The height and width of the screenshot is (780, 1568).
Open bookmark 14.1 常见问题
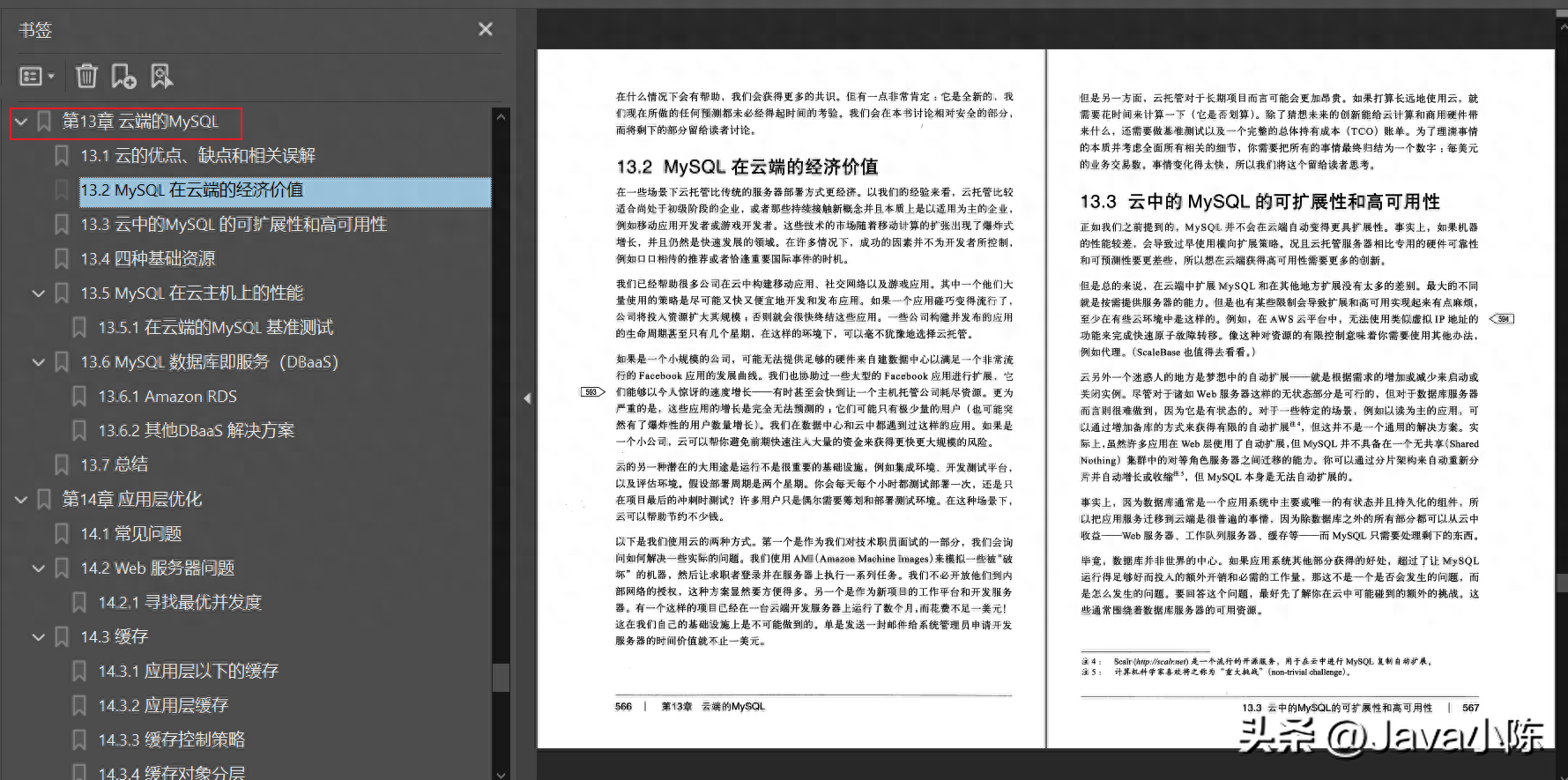point(131,534)
